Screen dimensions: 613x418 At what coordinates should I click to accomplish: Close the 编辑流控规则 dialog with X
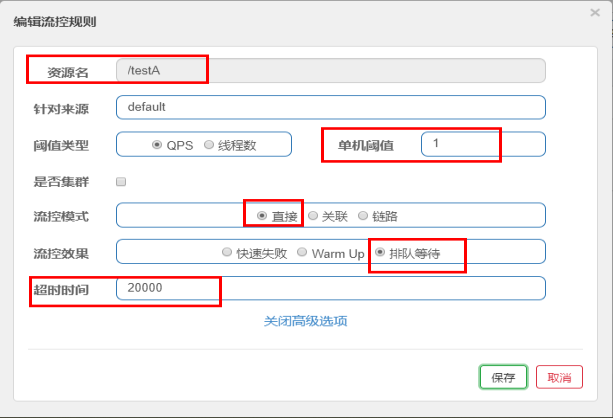(x=595, y=13)
